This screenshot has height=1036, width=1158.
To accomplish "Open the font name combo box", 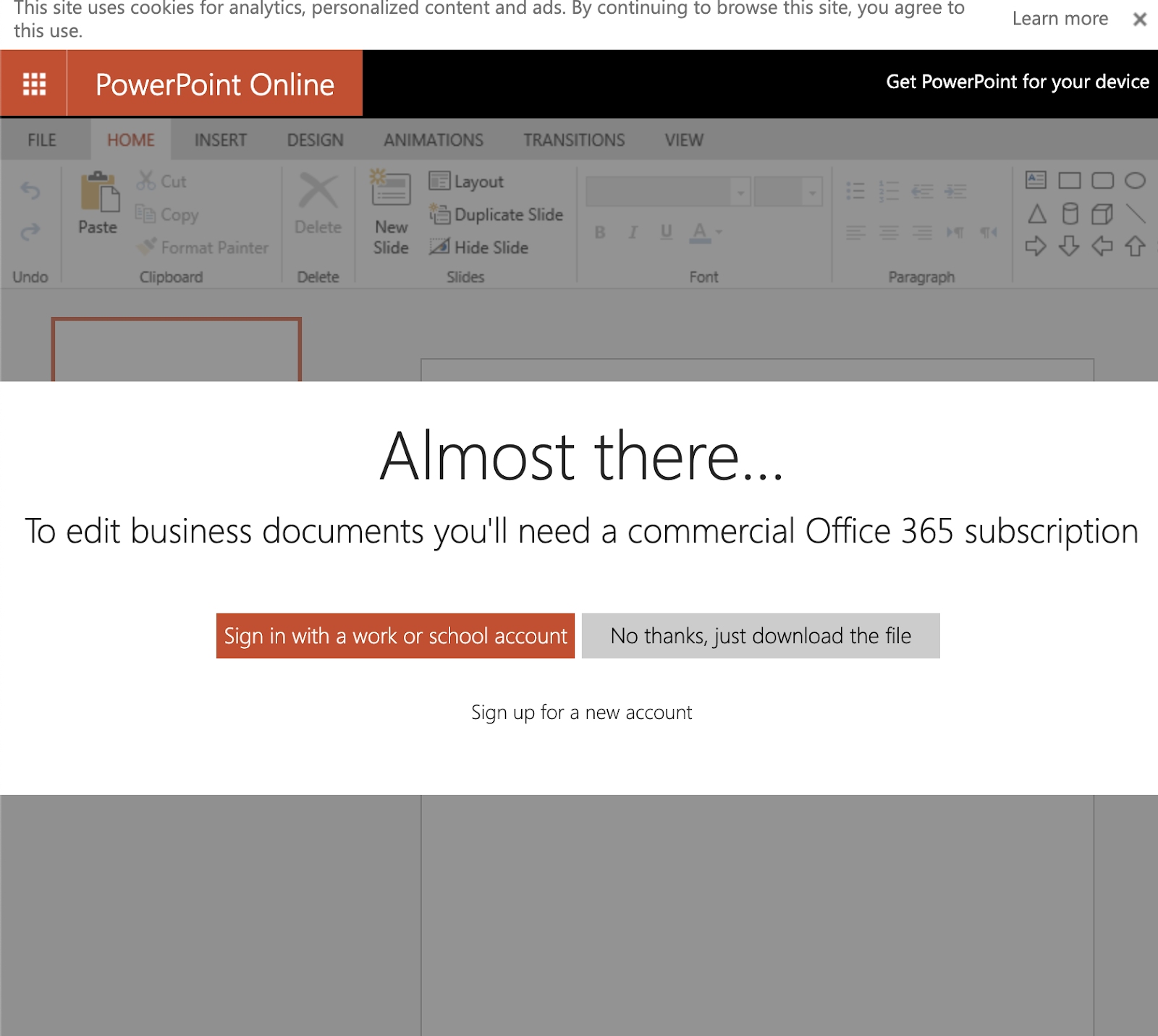I will [x=667, y=192].
